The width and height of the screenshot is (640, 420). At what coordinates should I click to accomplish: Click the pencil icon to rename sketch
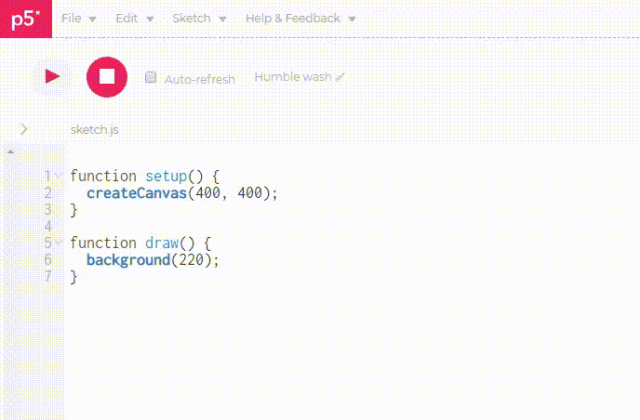pos(340,77)
